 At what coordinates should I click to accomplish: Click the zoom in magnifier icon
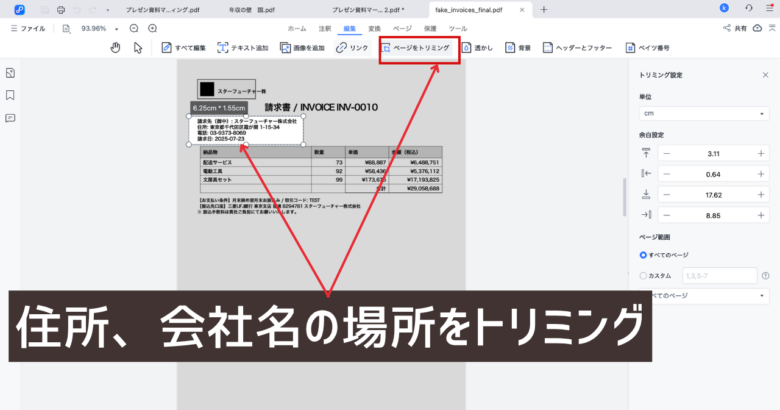[x=152, y=28]
